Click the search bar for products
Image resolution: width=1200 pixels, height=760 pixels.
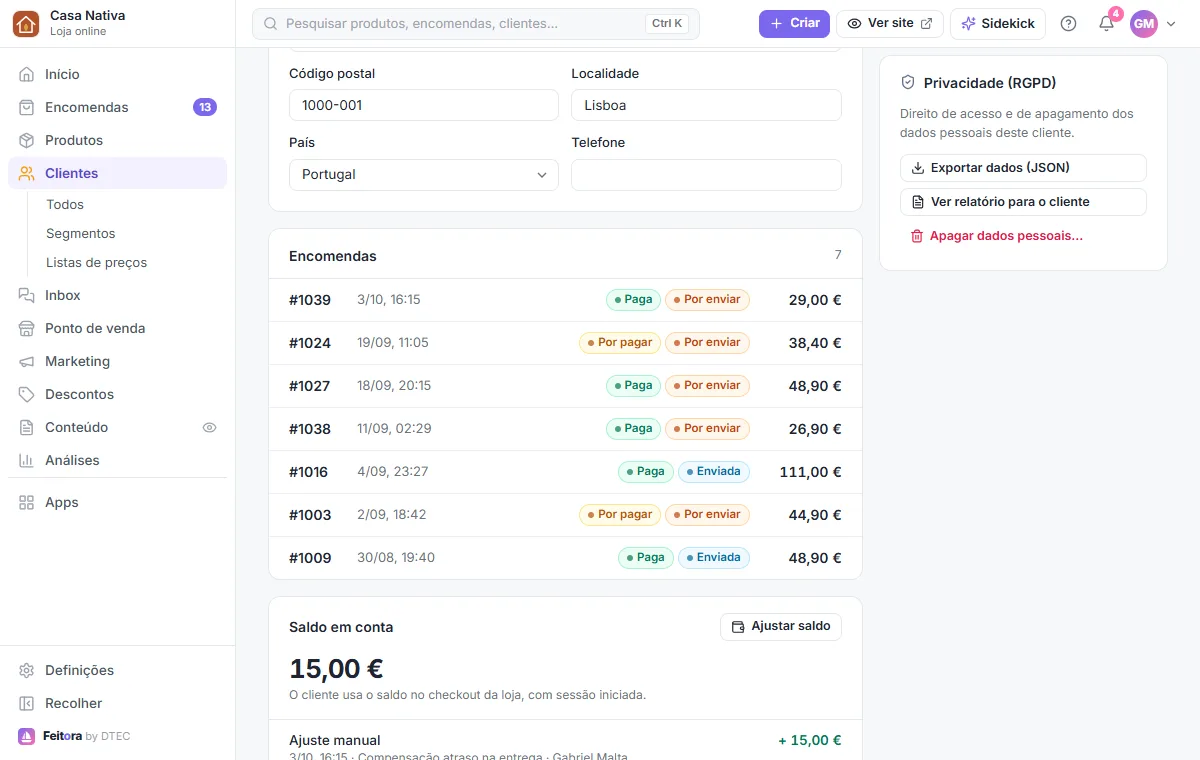pyautogui.click(x=476, y=24)
